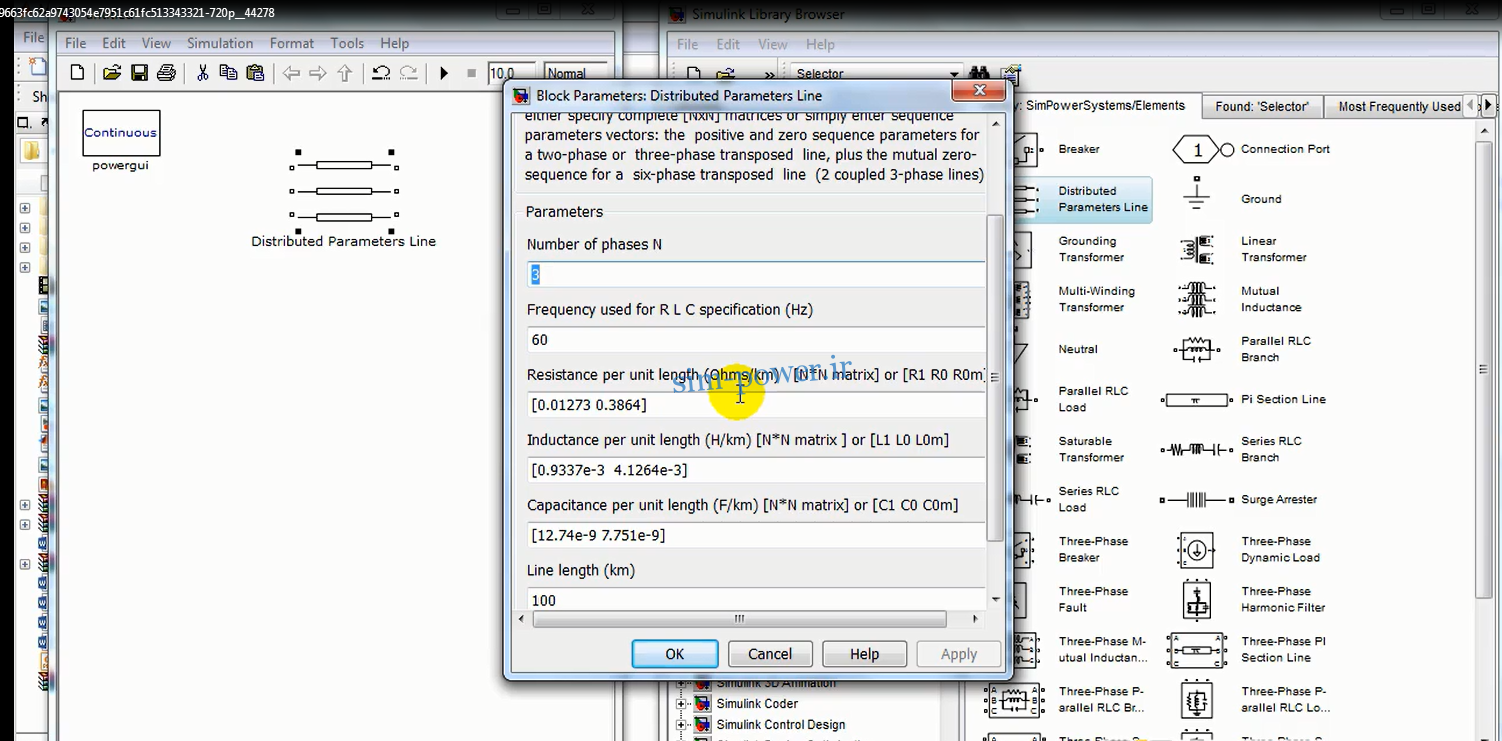
Task: Cut selection with the scissors icon
Action: [202, 73]
